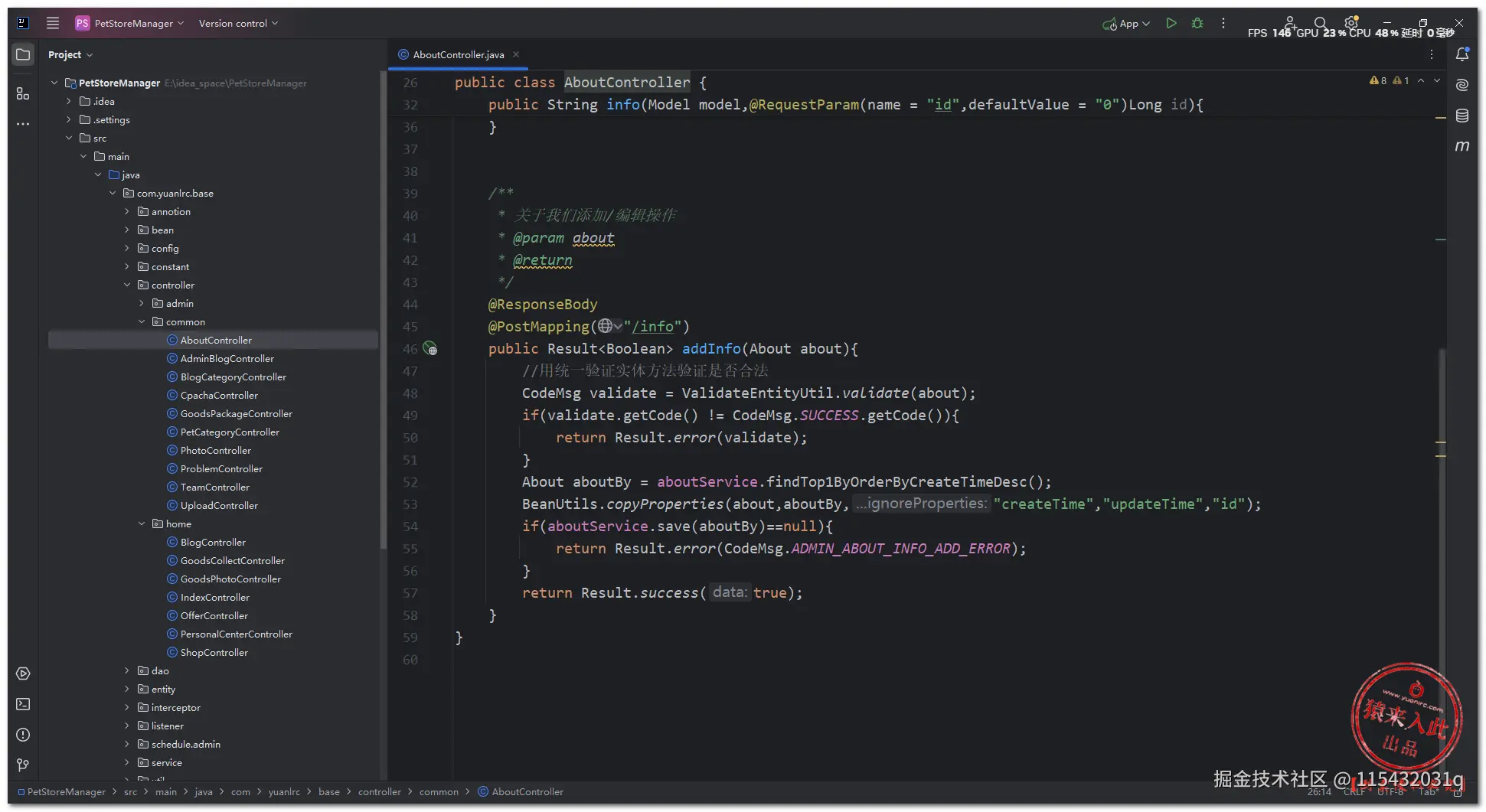Open the PetStoreManager project dropdown

click(130, 23)
